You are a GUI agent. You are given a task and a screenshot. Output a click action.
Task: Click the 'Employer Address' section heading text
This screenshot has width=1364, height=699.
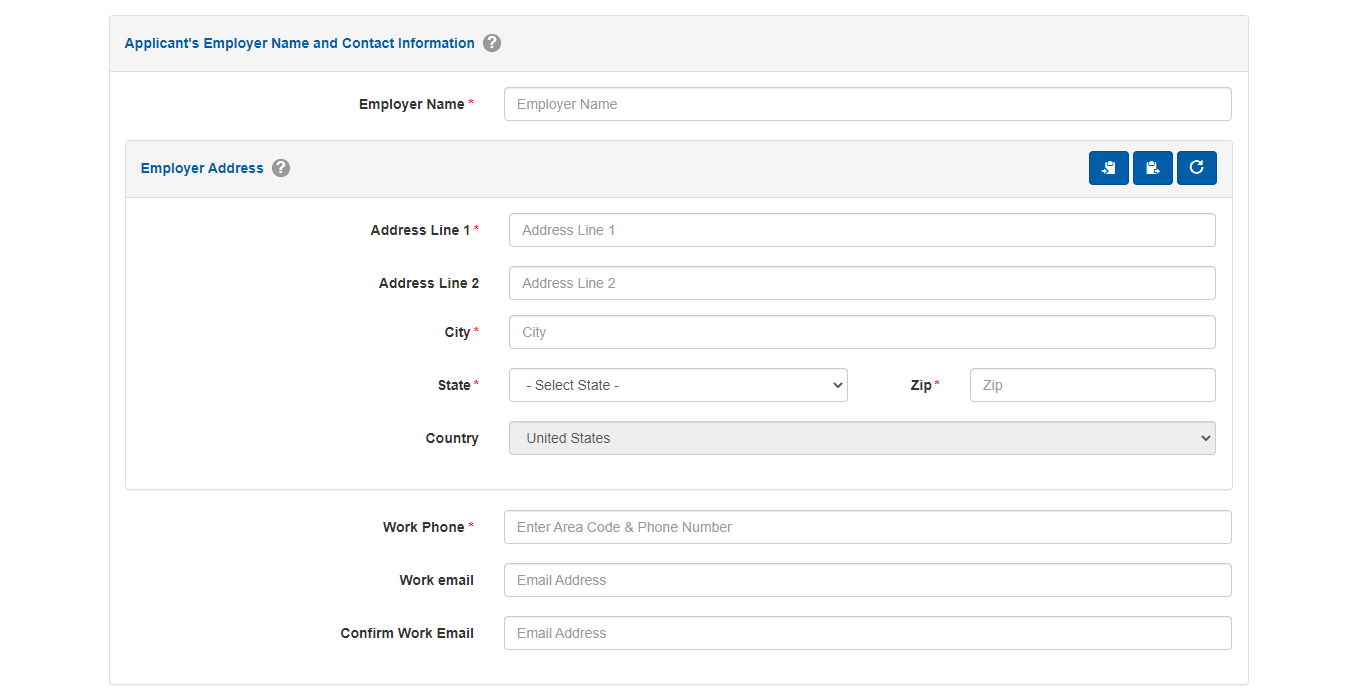tap(202, 168)
